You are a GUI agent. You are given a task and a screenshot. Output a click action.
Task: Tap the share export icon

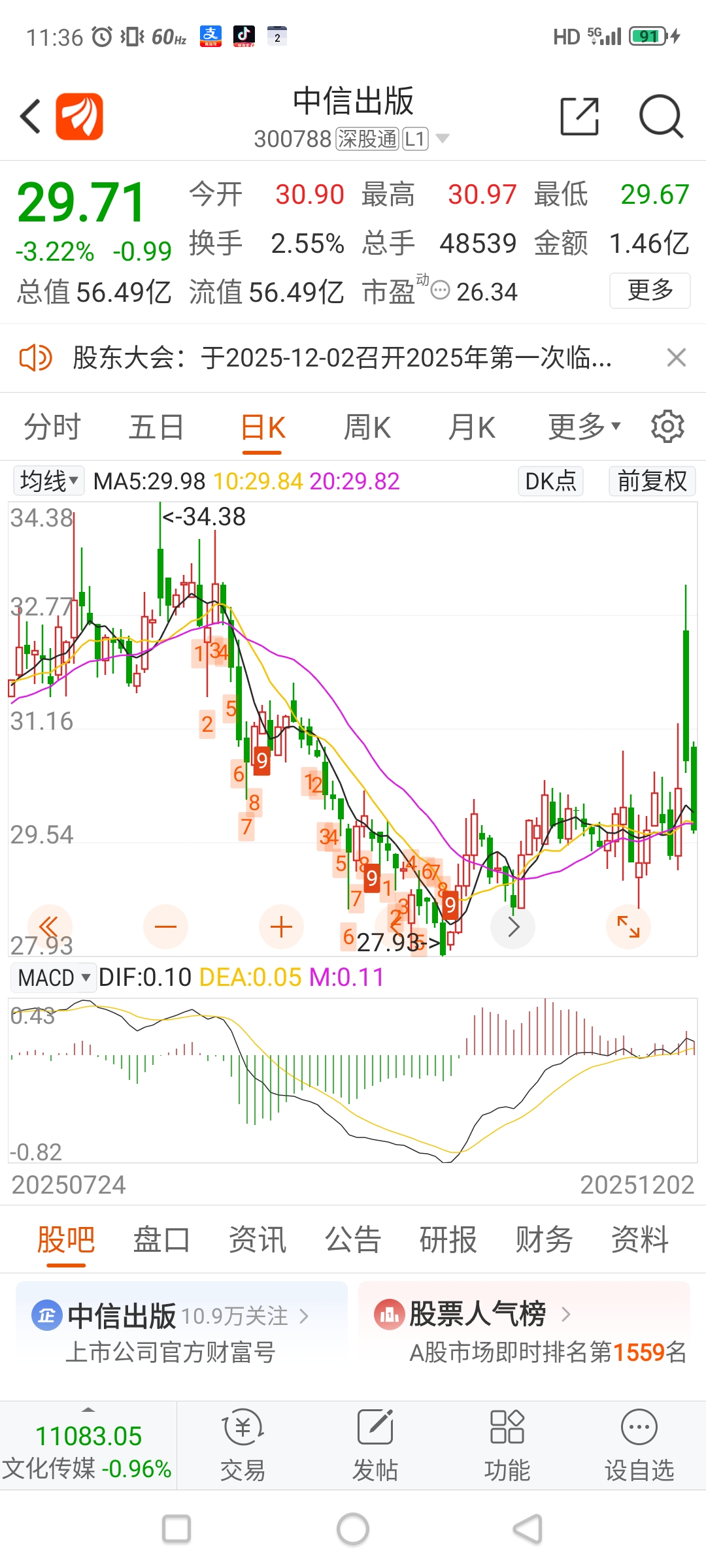tap(580, 116)
